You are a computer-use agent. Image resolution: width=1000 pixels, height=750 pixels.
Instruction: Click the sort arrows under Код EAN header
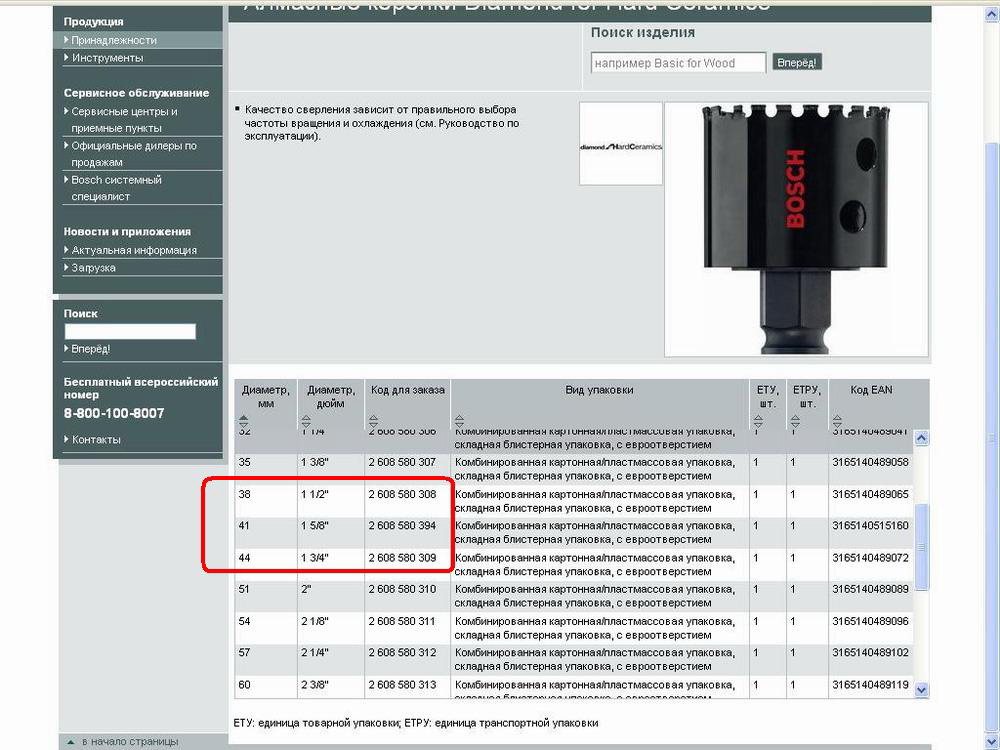click(837, 421)
